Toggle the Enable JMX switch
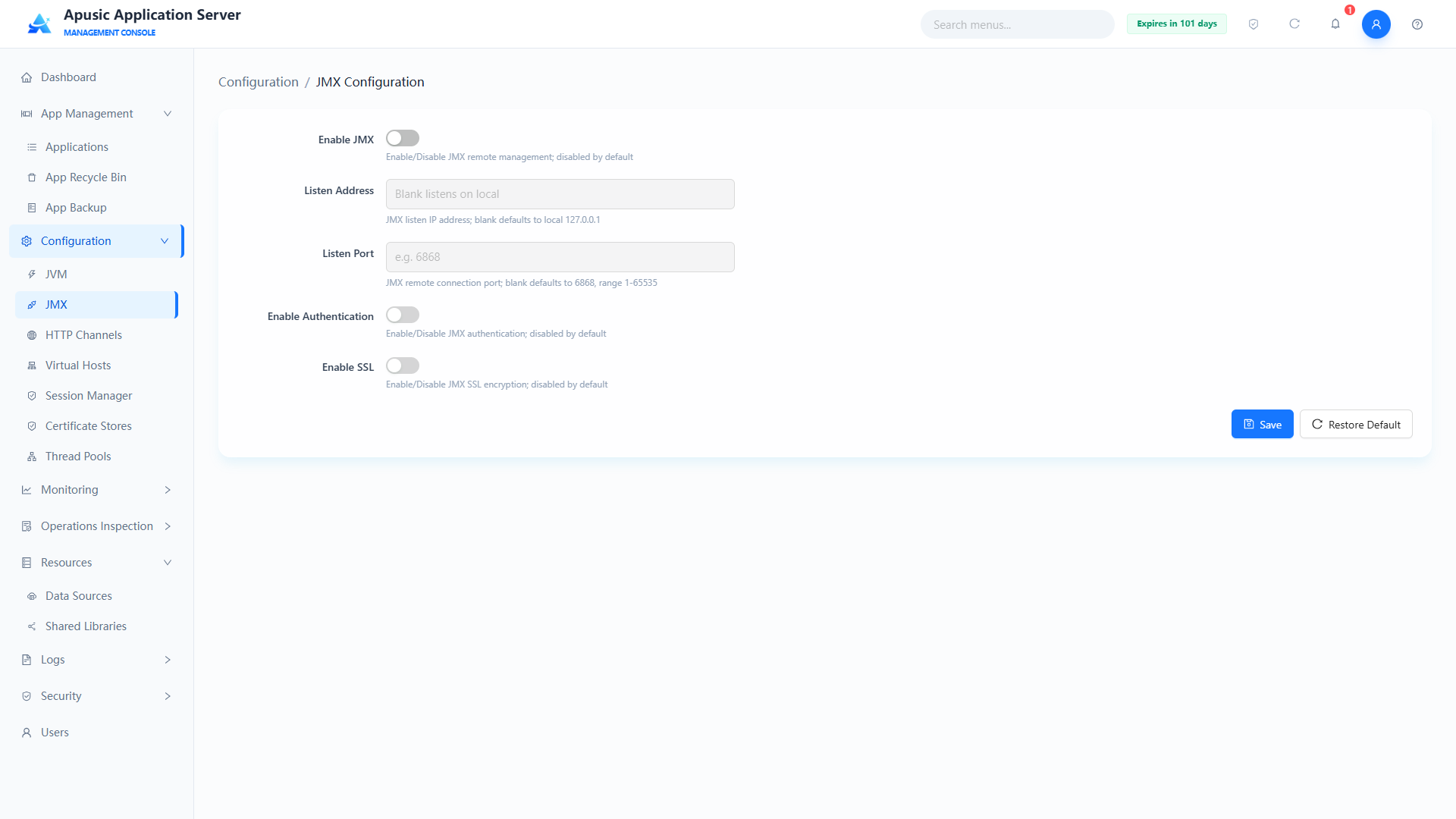This screenshot has height=819, width=1456. click(x=403, y=138)
